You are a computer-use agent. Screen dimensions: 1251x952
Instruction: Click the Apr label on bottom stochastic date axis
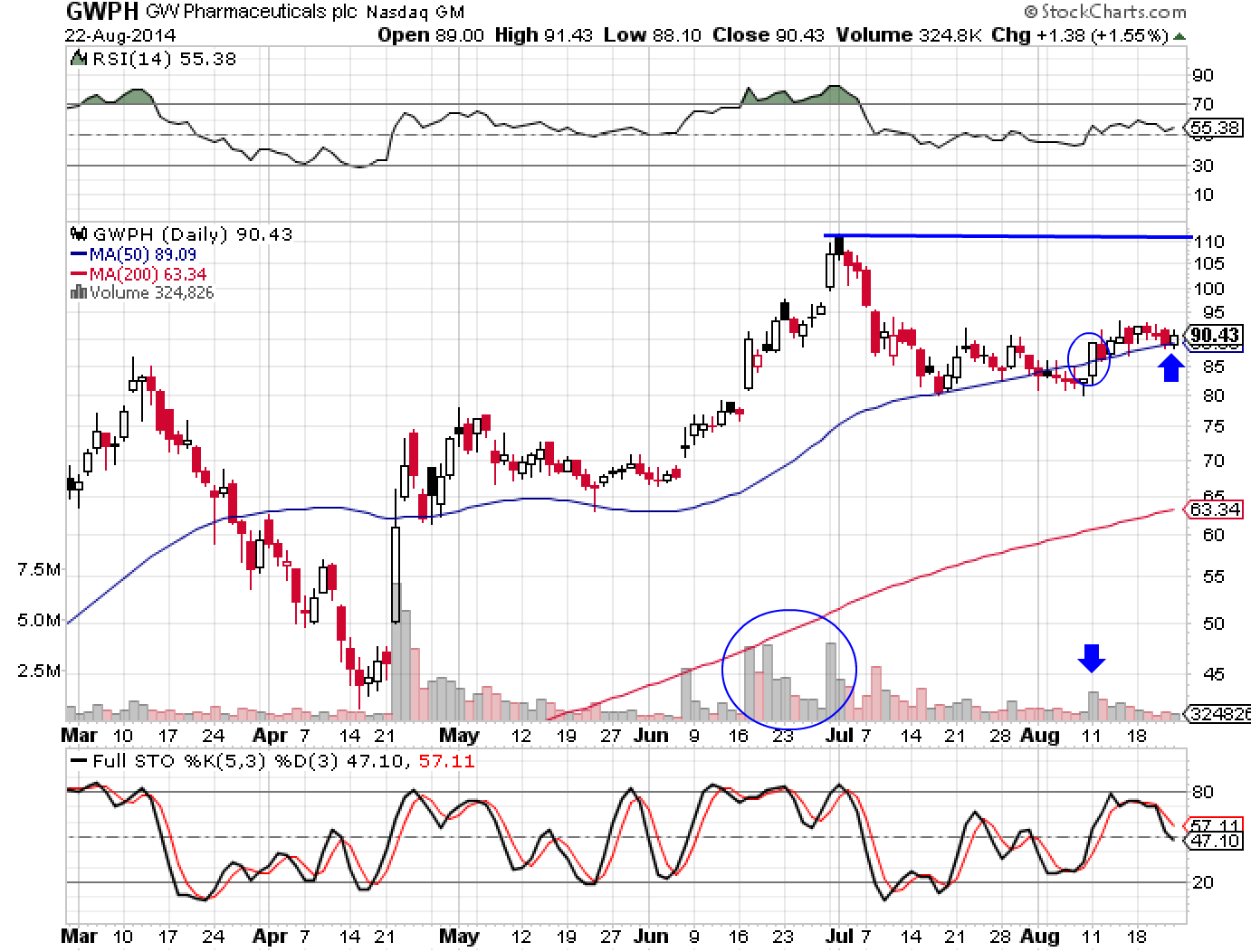pyautogui.click(x=270, y=936)
